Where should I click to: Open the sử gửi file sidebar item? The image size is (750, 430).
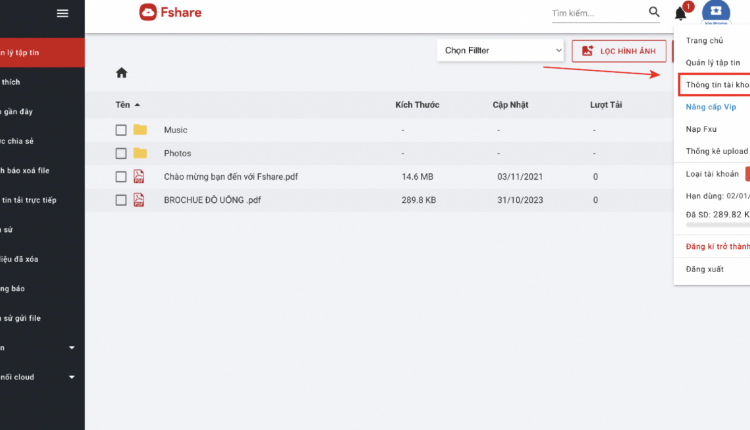click(42, 318)
